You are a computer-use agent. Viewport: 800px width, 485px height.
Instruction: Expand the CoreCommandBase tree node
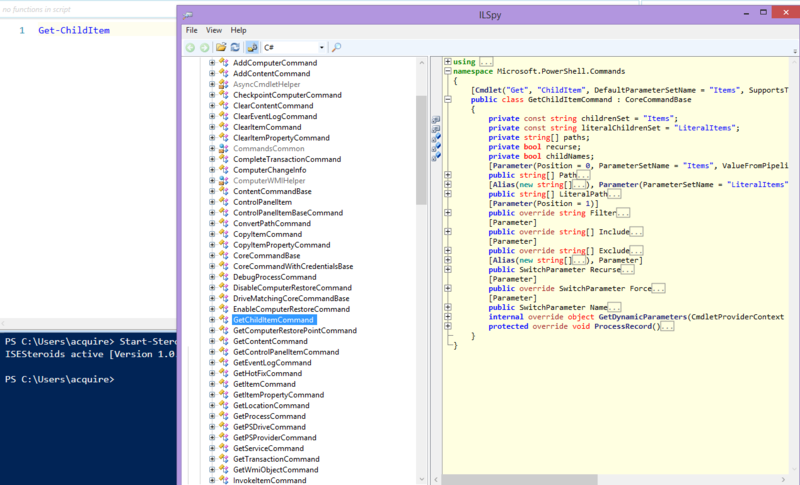[x=212, y=256]
